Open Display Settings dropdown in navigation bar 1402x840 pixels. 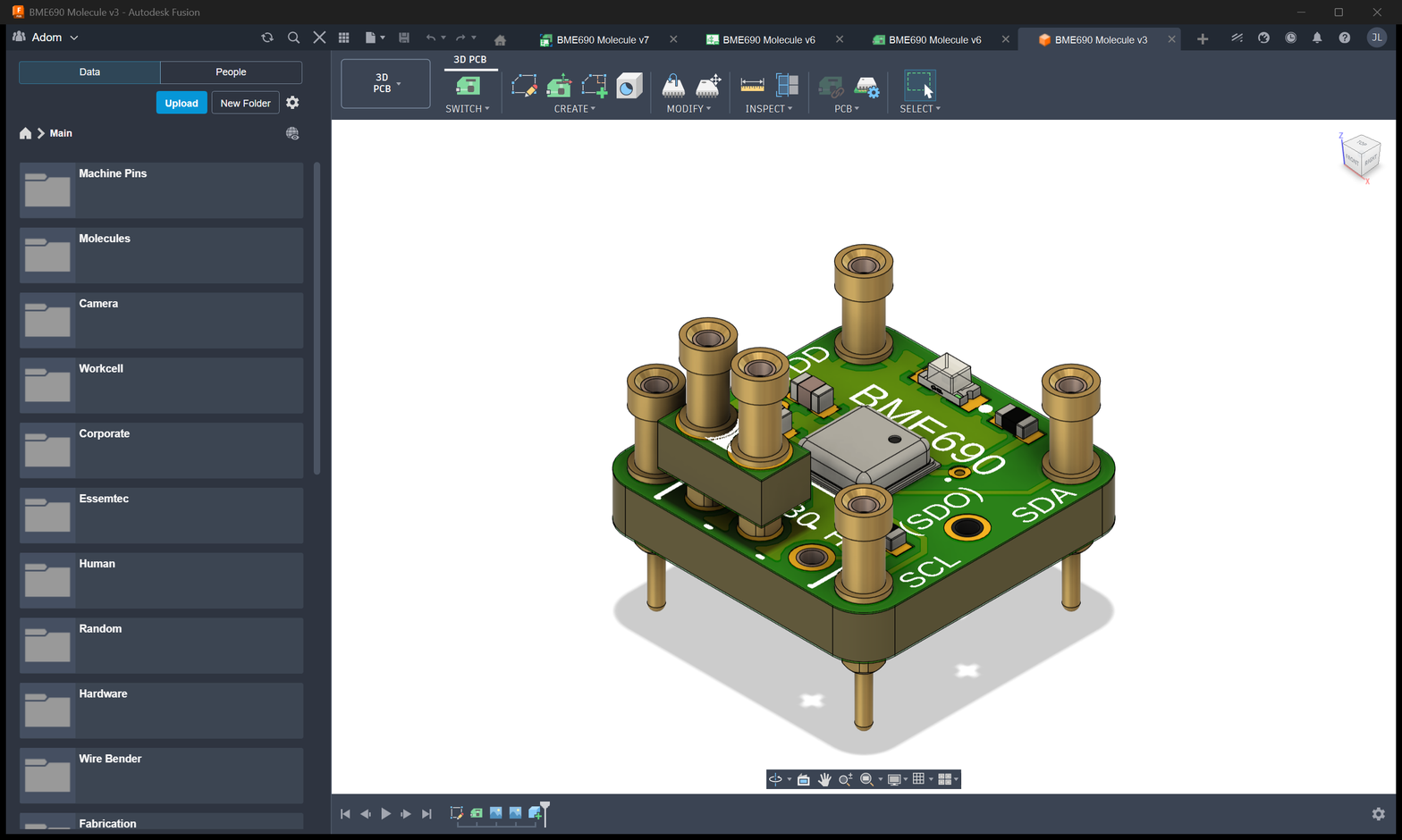tap(897, 779)
